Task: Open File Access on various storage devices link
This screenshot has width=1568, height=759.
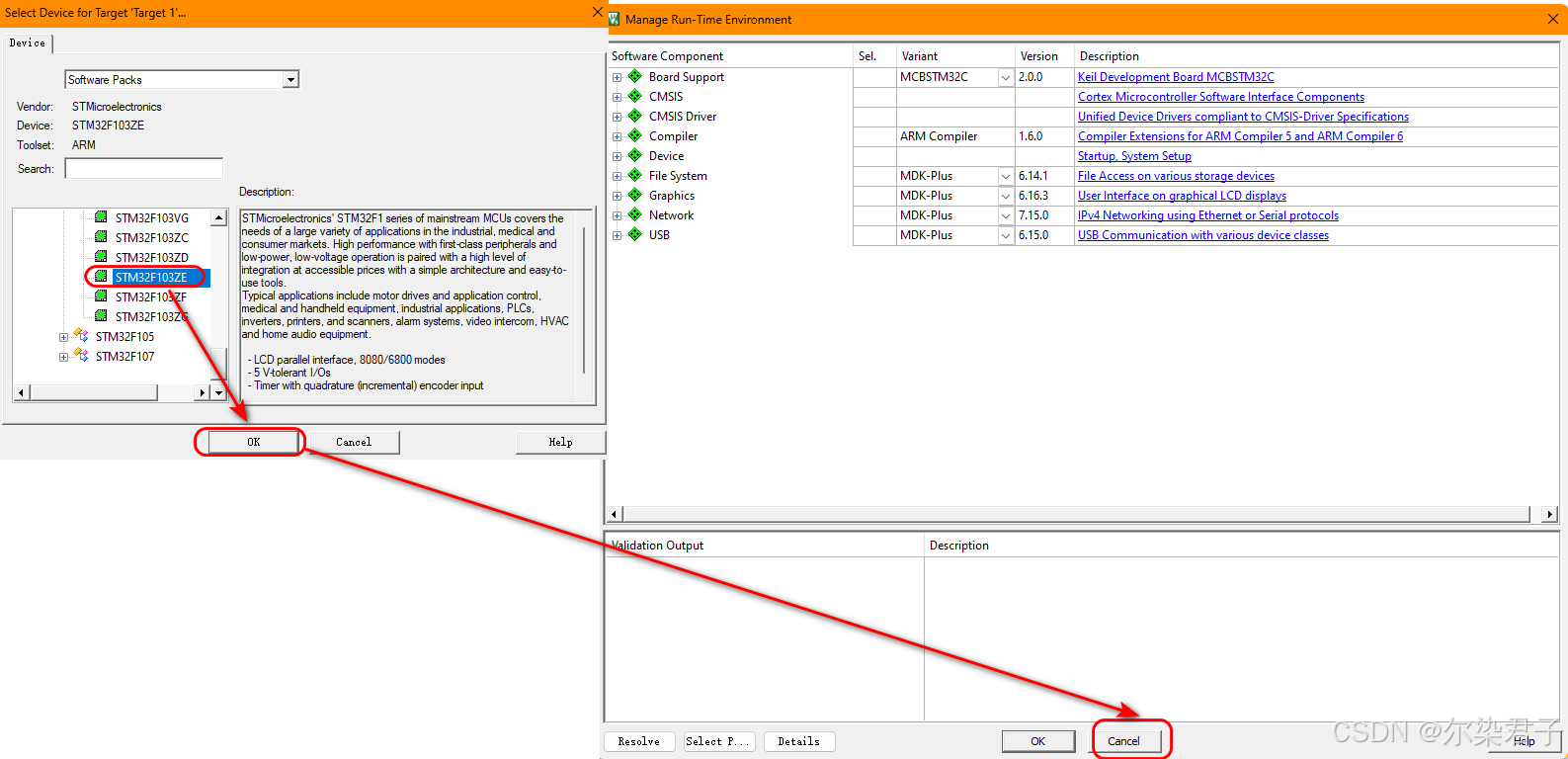Action: (x=1176, y=176)
